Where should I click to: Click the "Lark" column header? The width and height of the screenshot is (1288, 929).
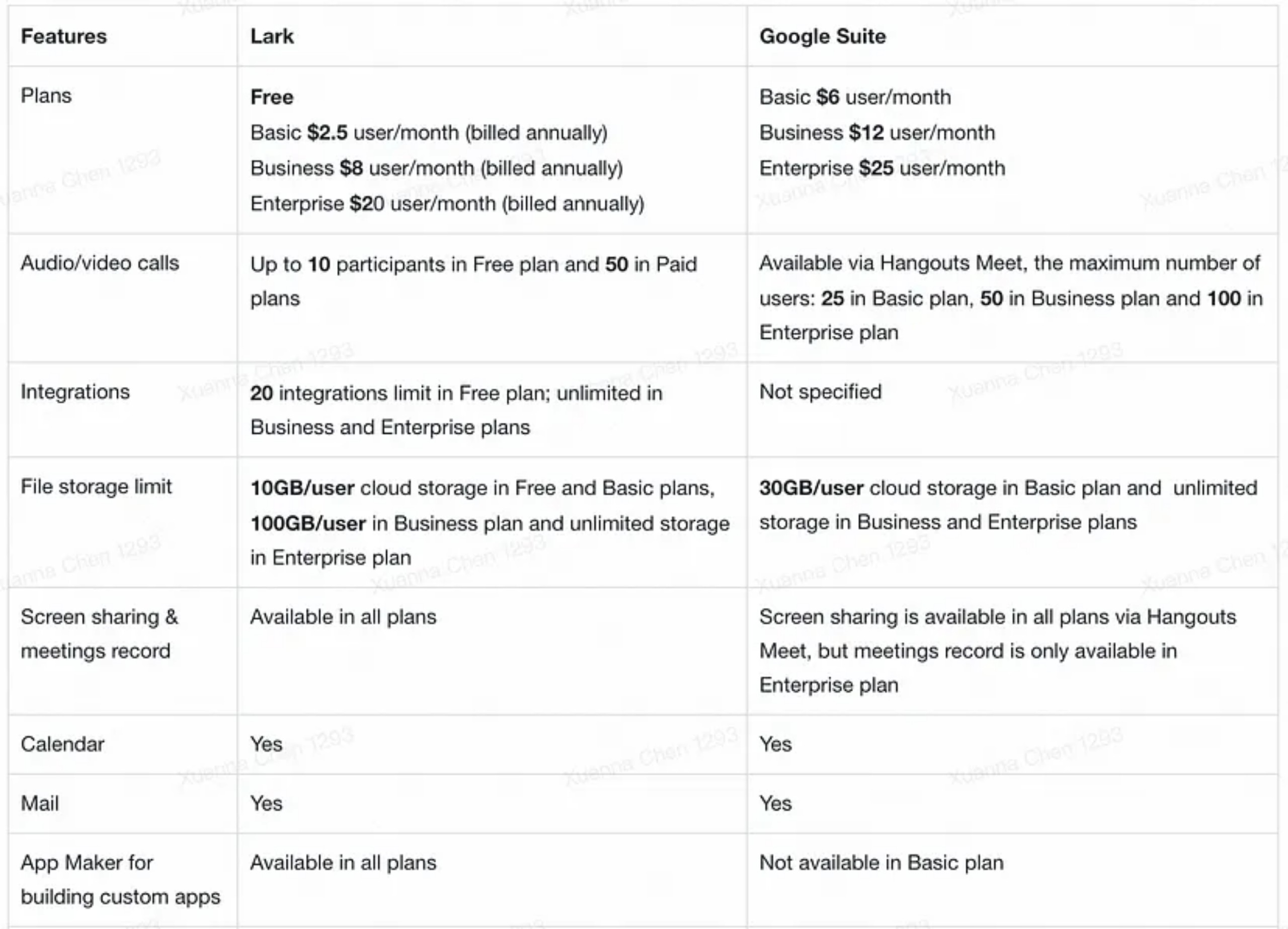pyautogui.click(x=272, y=36)
